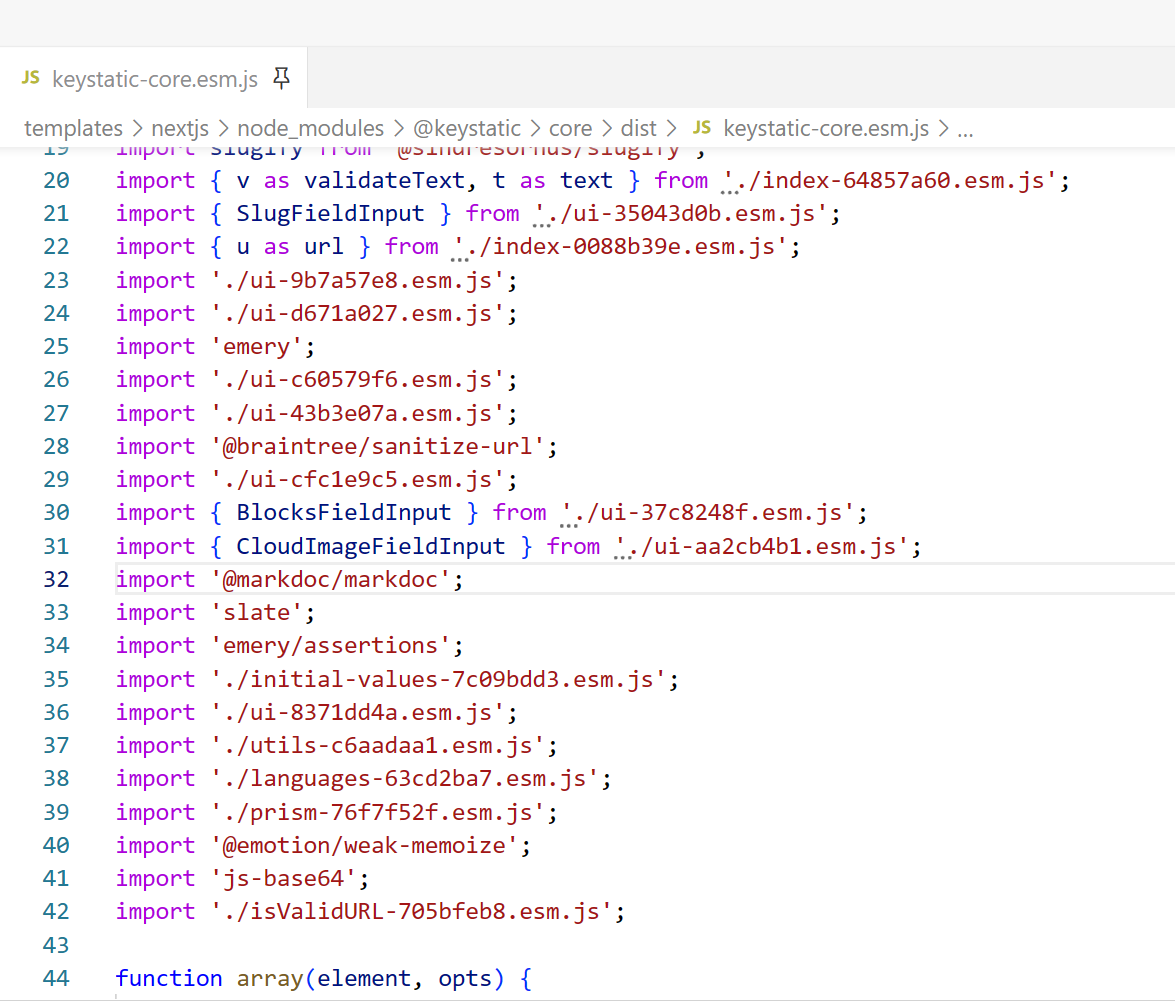Click the 'nextjs' breadcrumb item
1175x1005 pixels.
pyautogui.click(x=179, y=128)
